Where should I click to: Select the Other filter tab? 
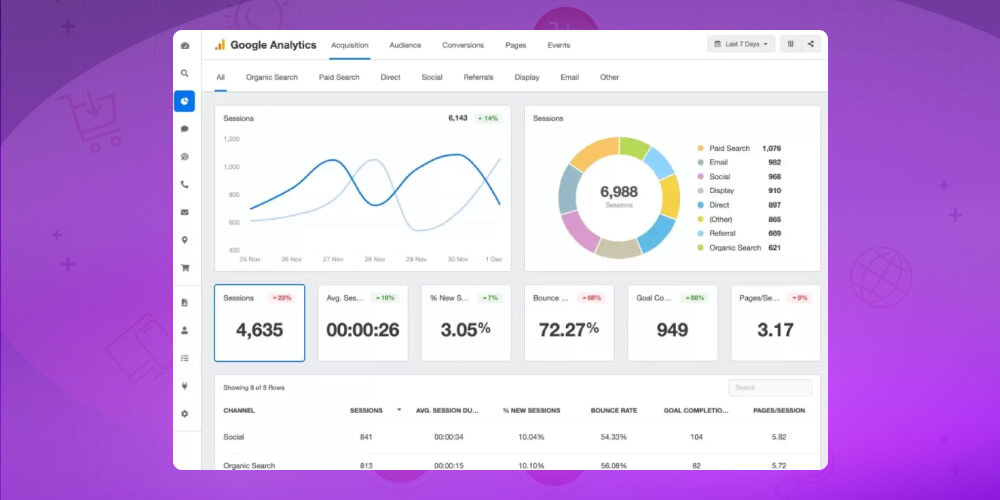coord(609,77)
